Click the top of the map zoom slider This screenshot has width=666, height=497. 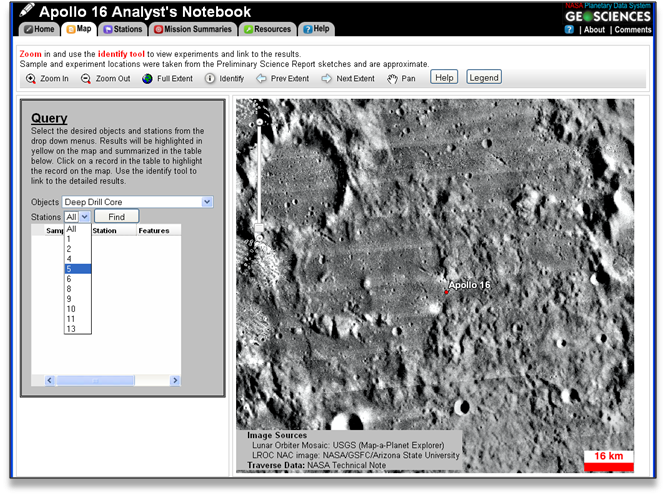click(x=259, y=122)
